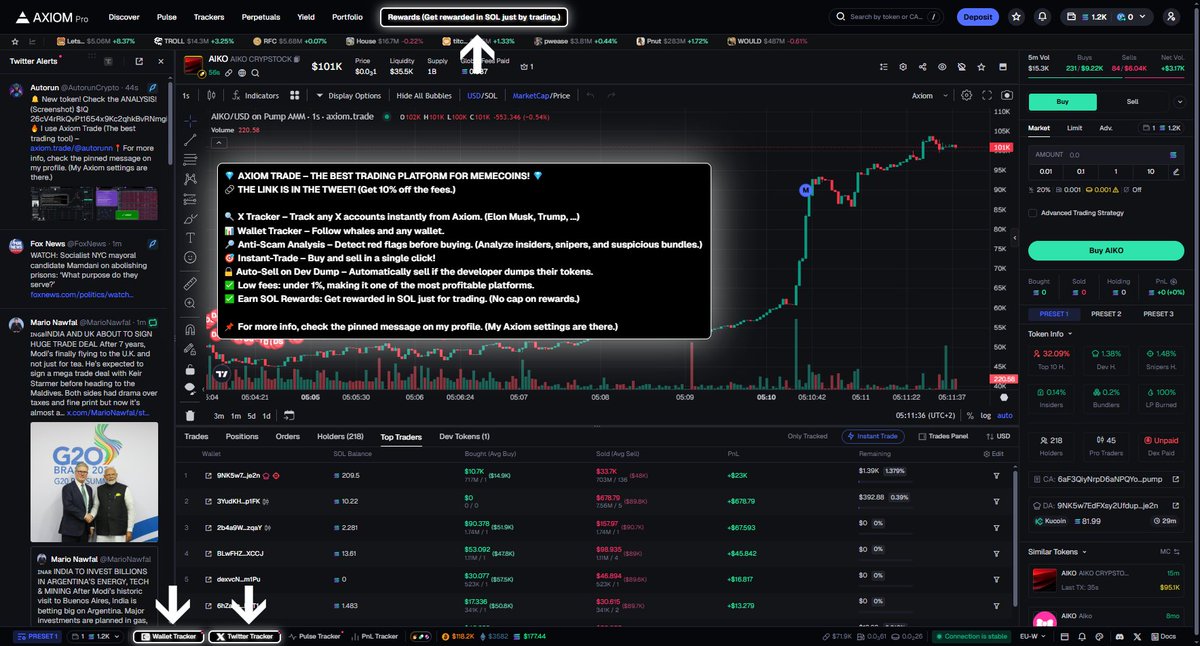1200x646 pixels.
Task: Go to the Pulse page
Action: click(x=167, y=17)
